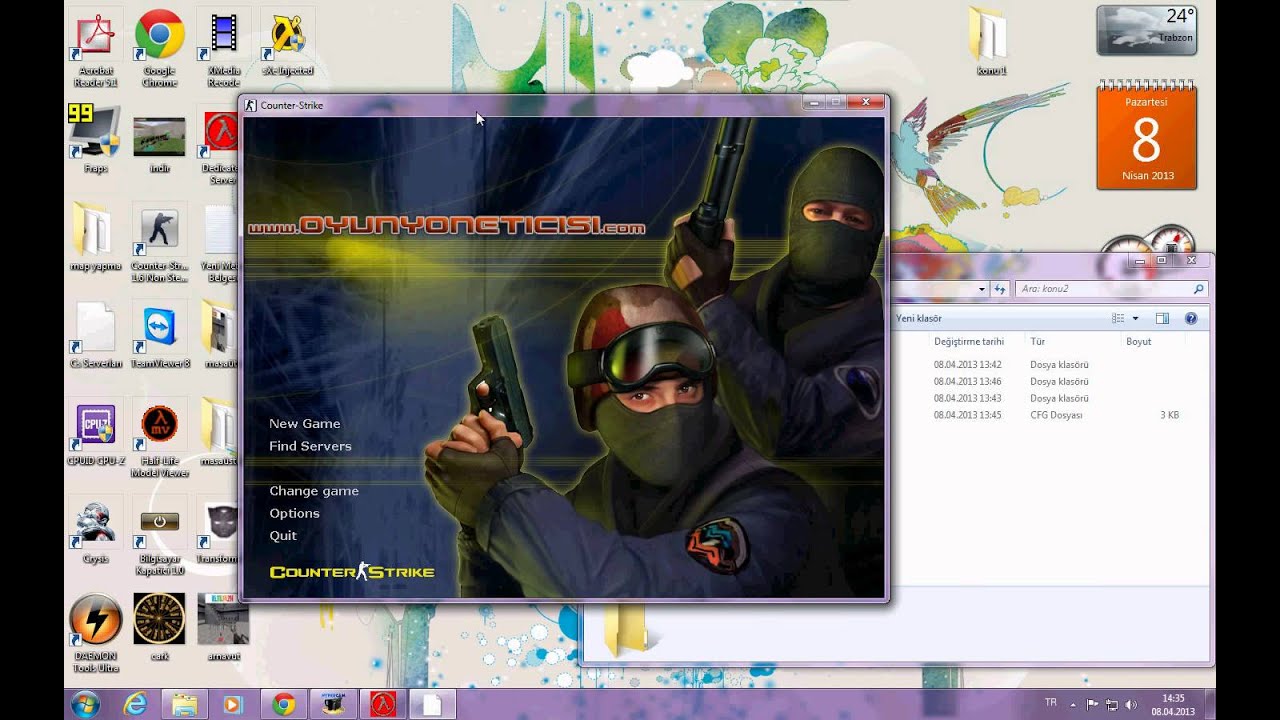
Task: Click the TR language indicator in system tray
Action: [x=1051, y=703]
